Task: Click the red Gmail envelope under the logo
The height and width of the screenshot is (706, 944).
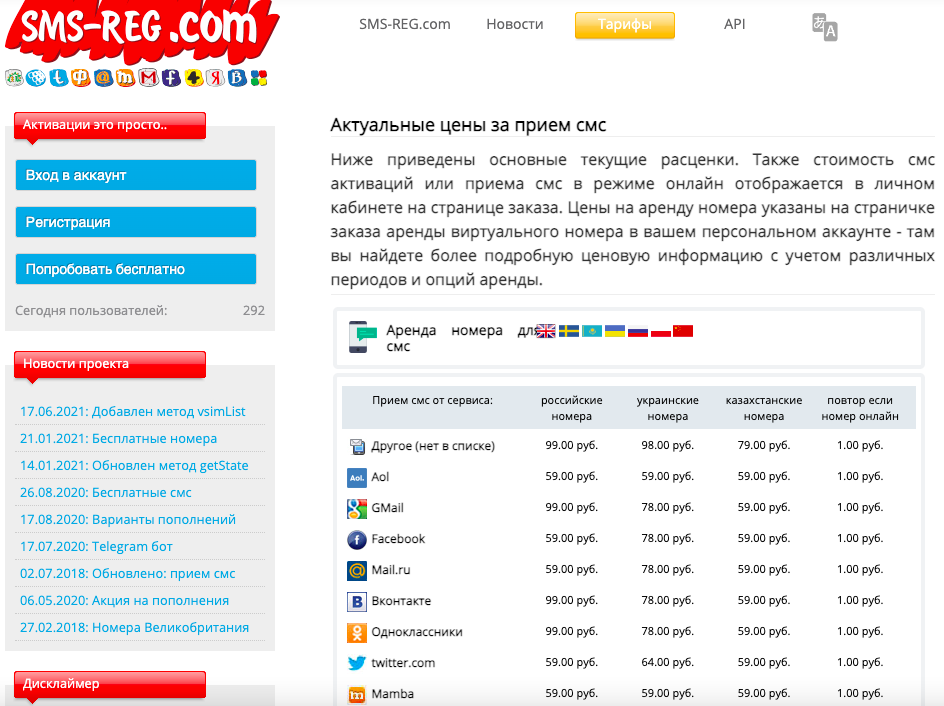Action: (148, 78)
